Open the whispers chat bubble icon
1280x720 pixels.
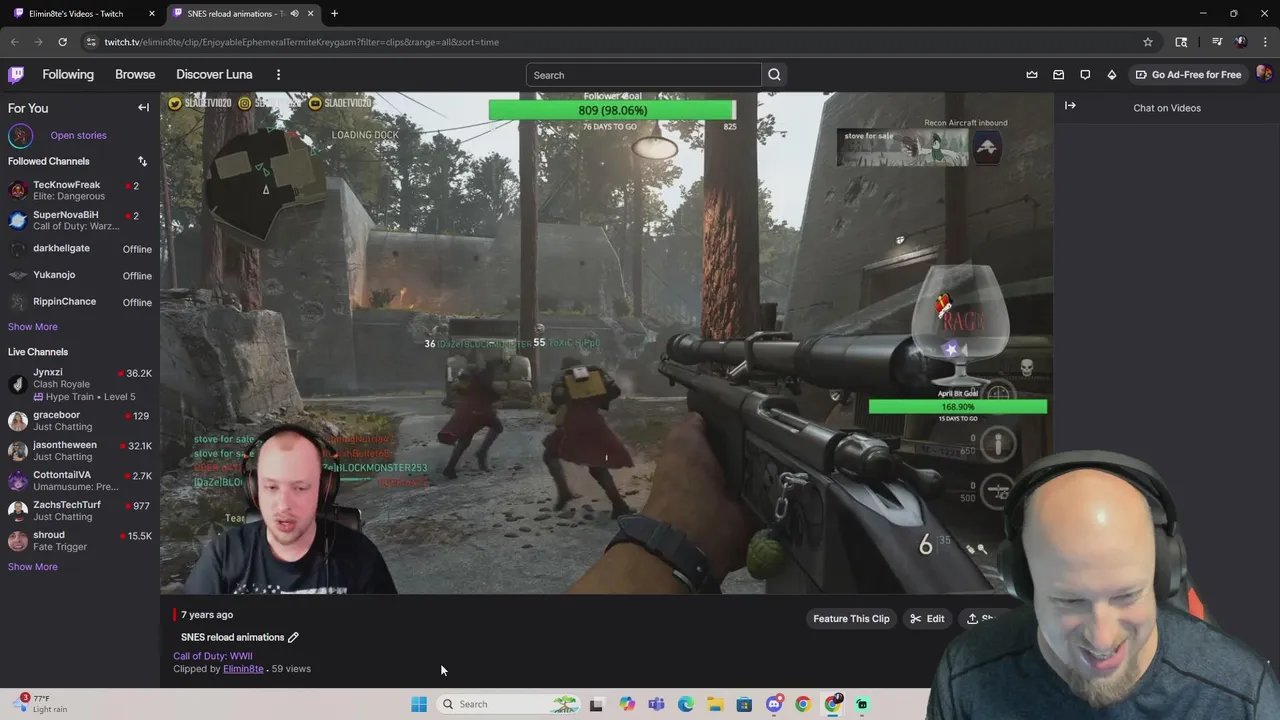tap(1085, 74)
